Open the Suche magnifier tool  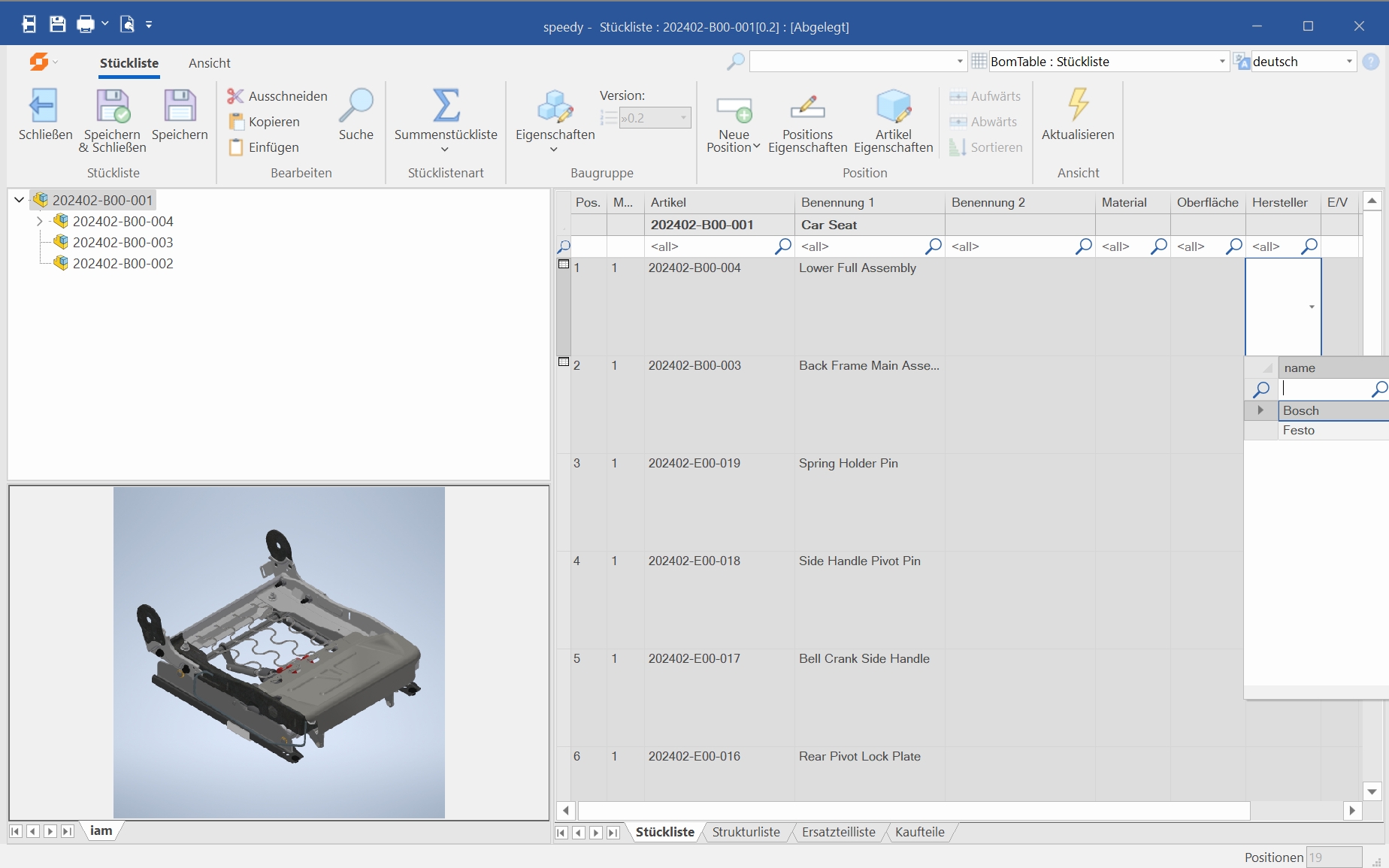tap(356, 106)
